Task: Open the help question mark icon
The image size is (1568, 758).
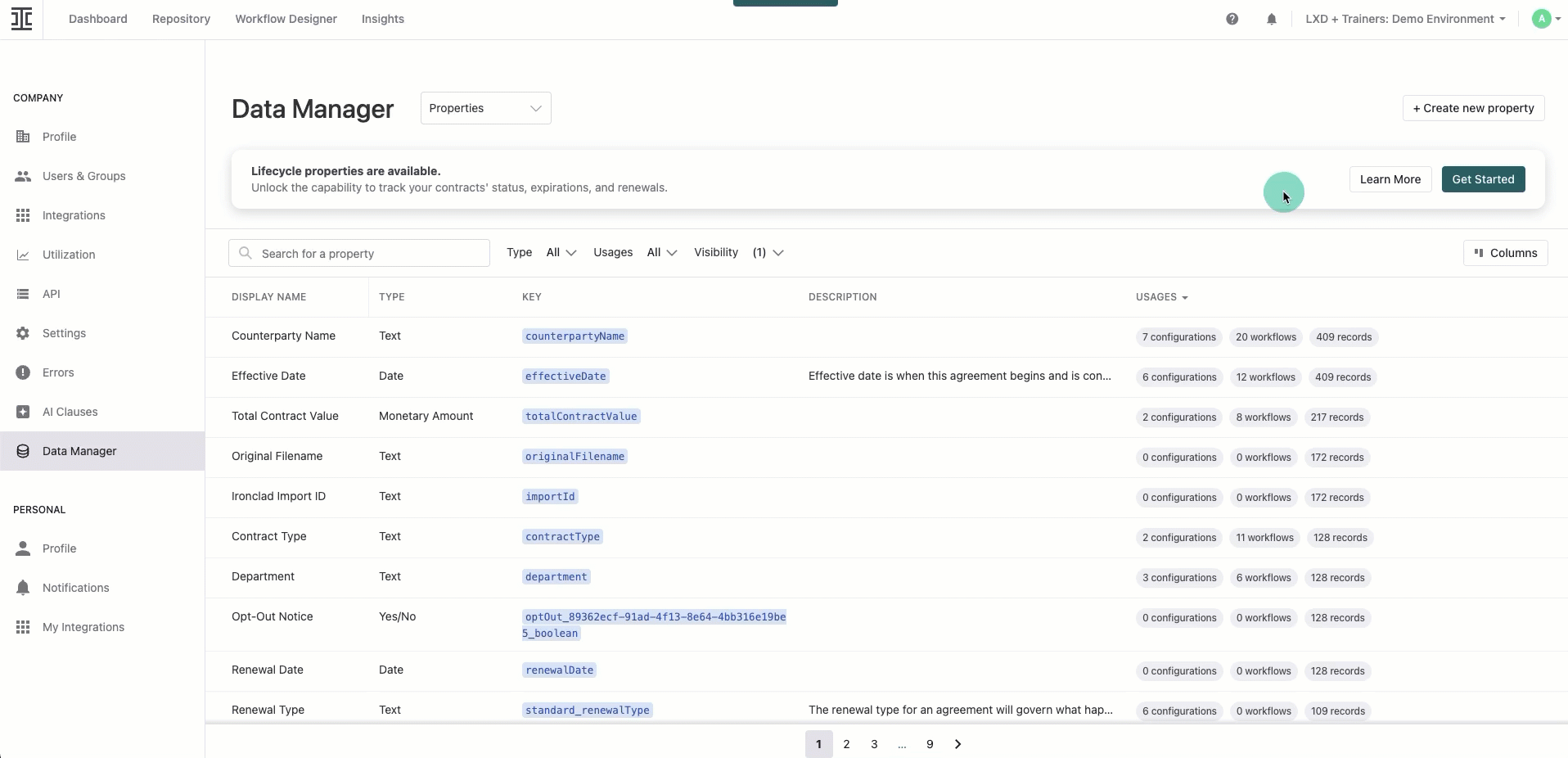Action: tap(1232, 19)
